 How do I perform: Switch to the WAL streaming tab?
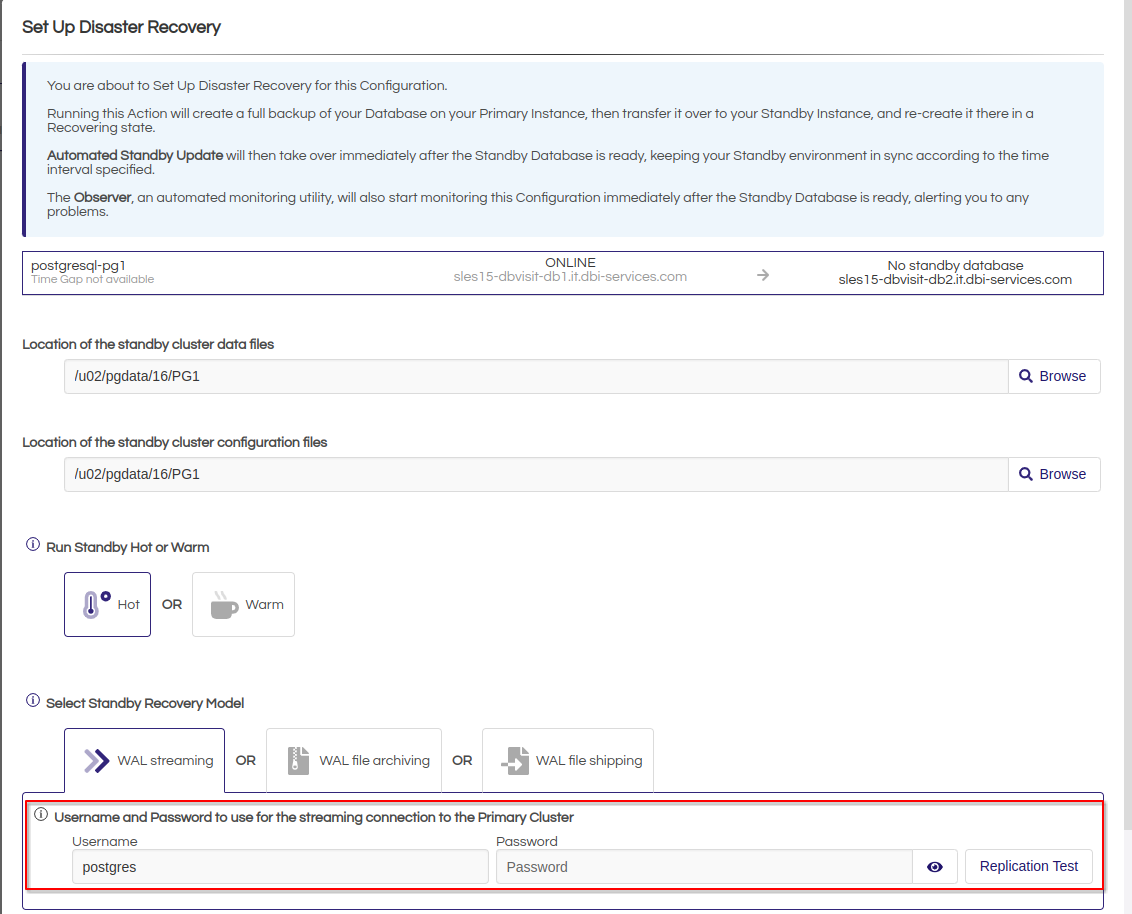pos(145,760)
